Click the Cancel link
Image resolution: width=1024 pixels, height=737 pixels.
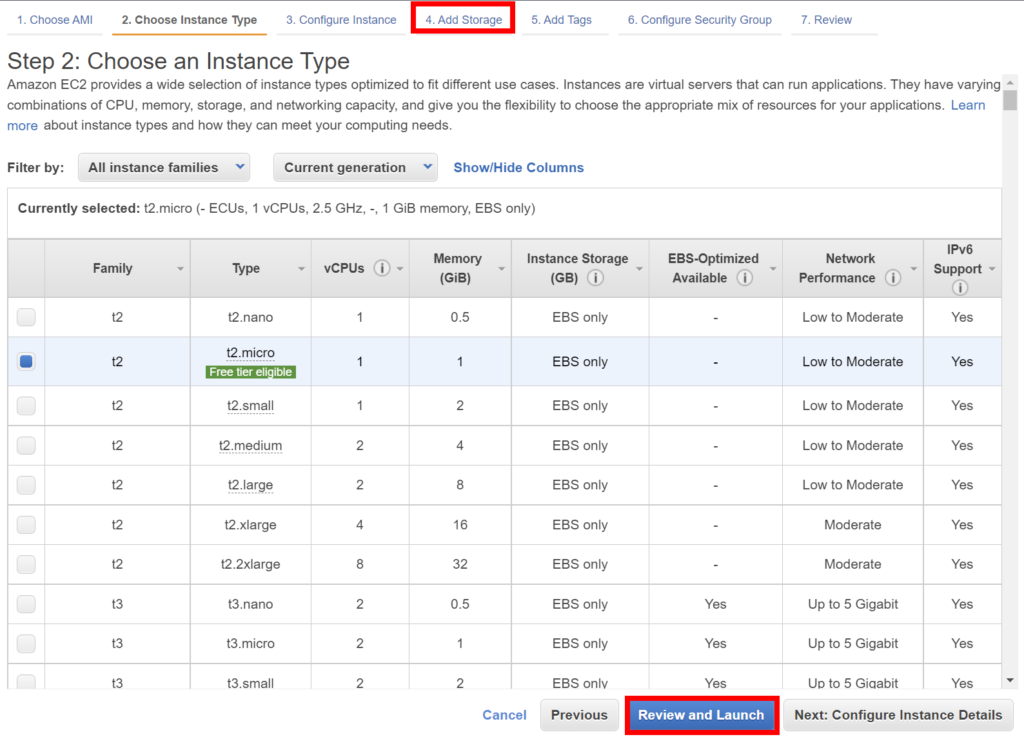(x=504, y=715)
